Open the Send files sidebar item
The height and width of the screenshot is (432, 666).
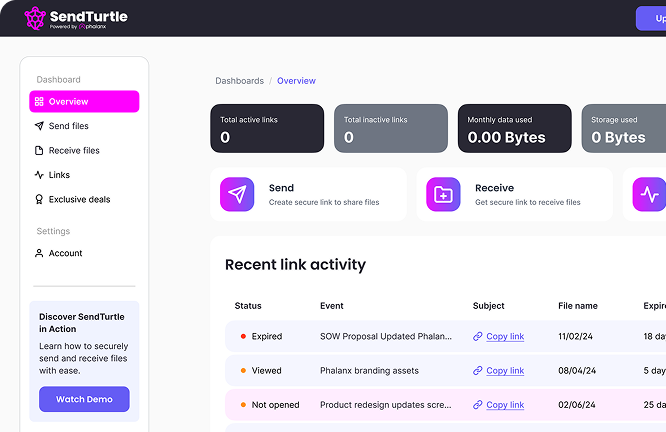coord(68,126)
